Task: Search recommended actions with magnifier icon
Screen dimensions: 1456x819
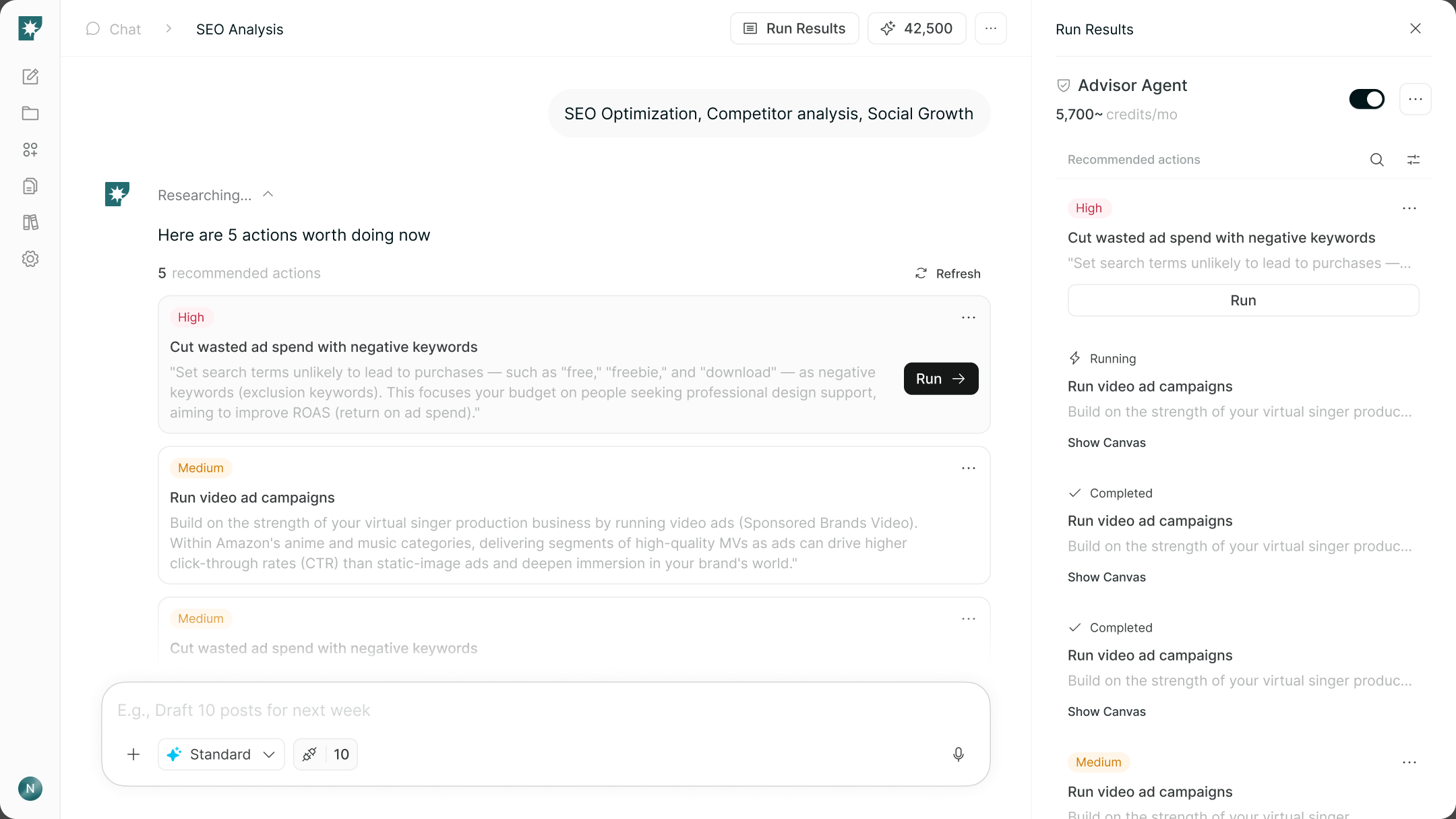Action: point(1377,160)
